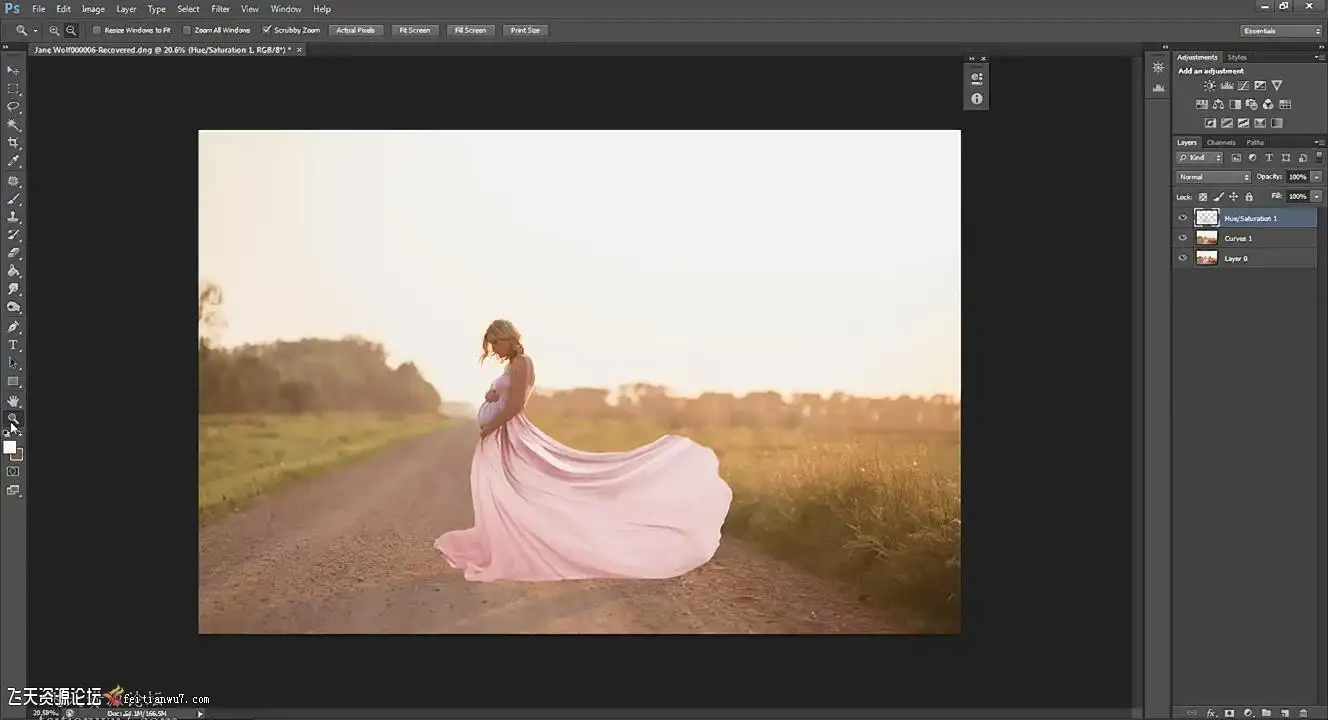Open the Essentials workspace dropdown

[x=1281, y=31]
